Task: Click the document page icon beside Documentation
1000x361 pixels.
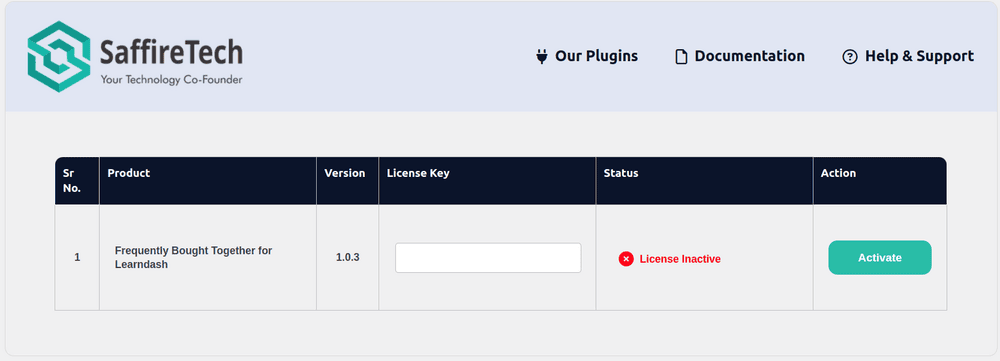Action: tap(682, 57)
